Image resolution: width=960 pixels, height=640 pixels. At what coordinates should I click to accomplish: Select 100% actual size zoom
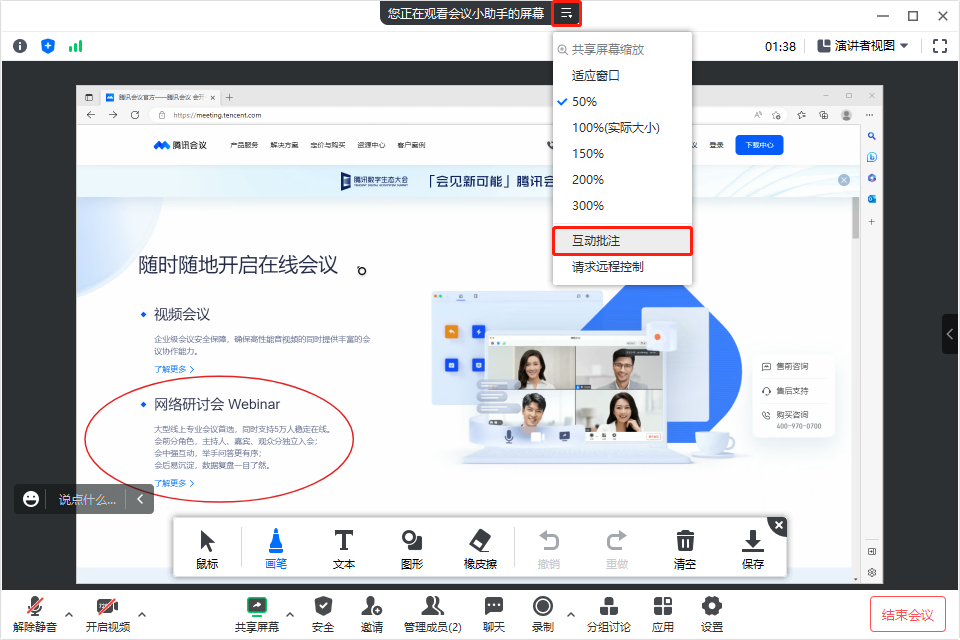click(x=622, y=127)
